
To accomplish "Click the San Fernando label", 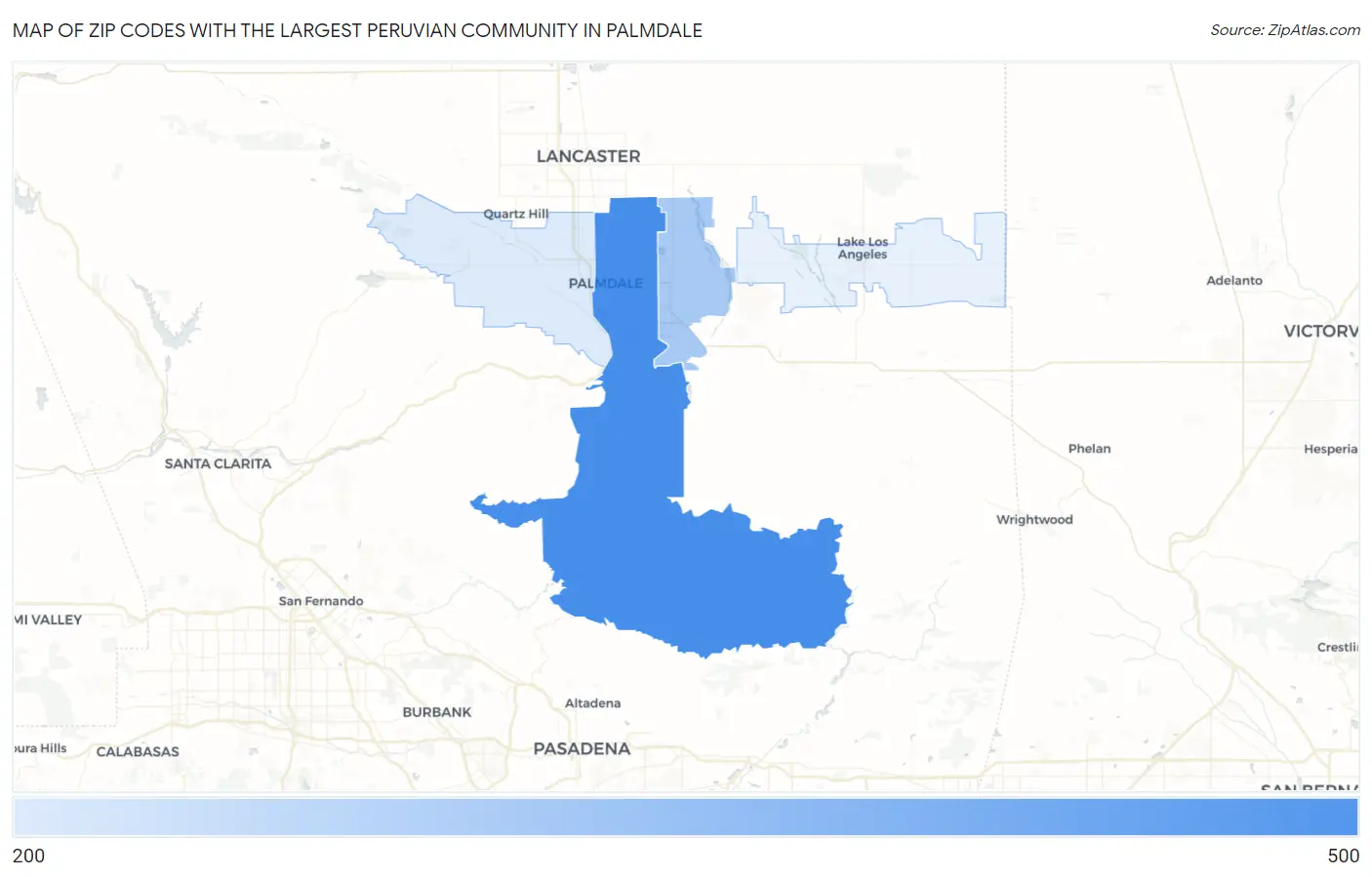I will pyautogui.click(x=321, y=601).
